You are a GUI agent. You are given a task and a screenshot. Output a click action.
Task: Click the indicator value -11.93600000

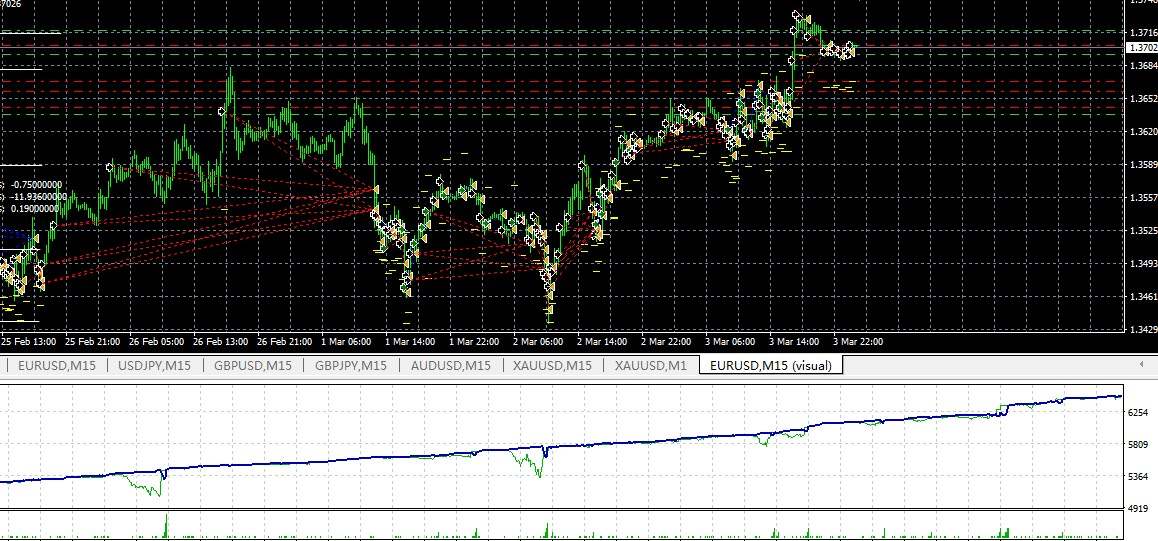(x=38, y=196)
